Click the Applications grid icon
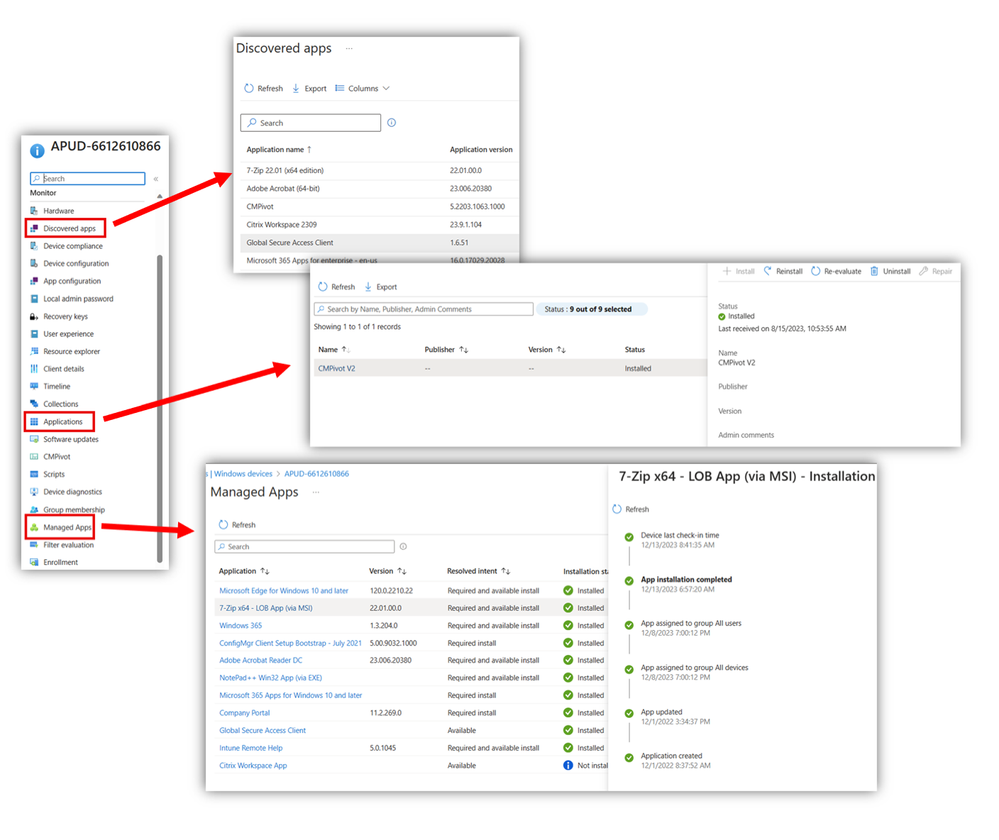The width and height of the screenshot is (999, 840). [34, 421]
